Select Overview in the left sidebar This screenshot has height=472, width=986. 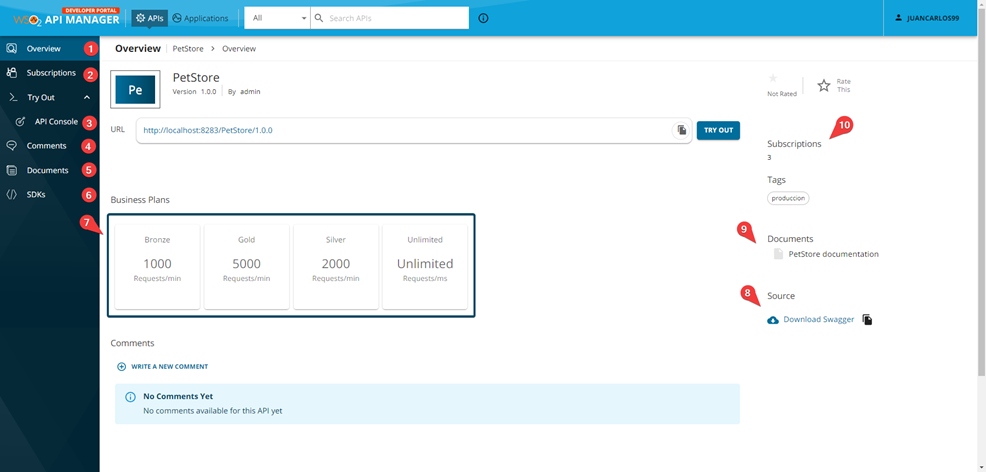(x=44, y=48)
